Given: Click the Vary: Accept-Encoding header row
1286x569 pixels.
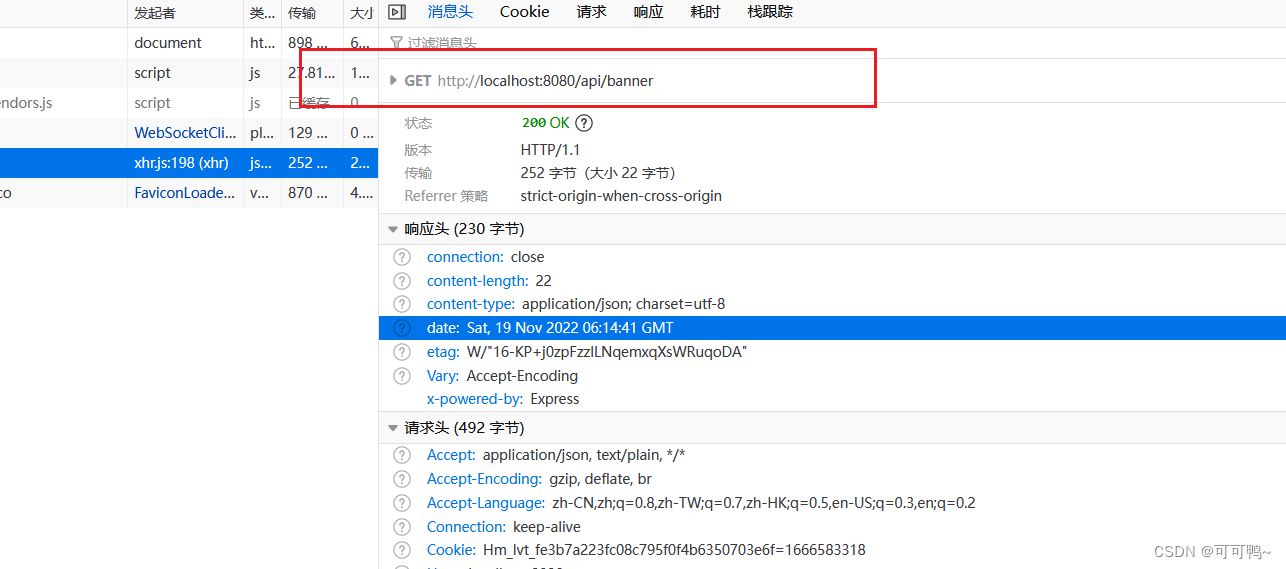Looking at the screenshot, I should [832, 376].
